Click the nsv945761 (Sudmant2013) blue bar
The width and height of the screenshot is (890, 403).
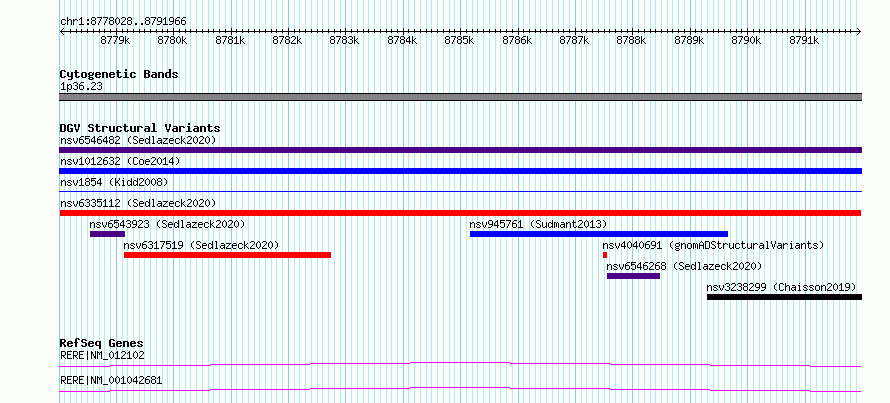(599, 234)
